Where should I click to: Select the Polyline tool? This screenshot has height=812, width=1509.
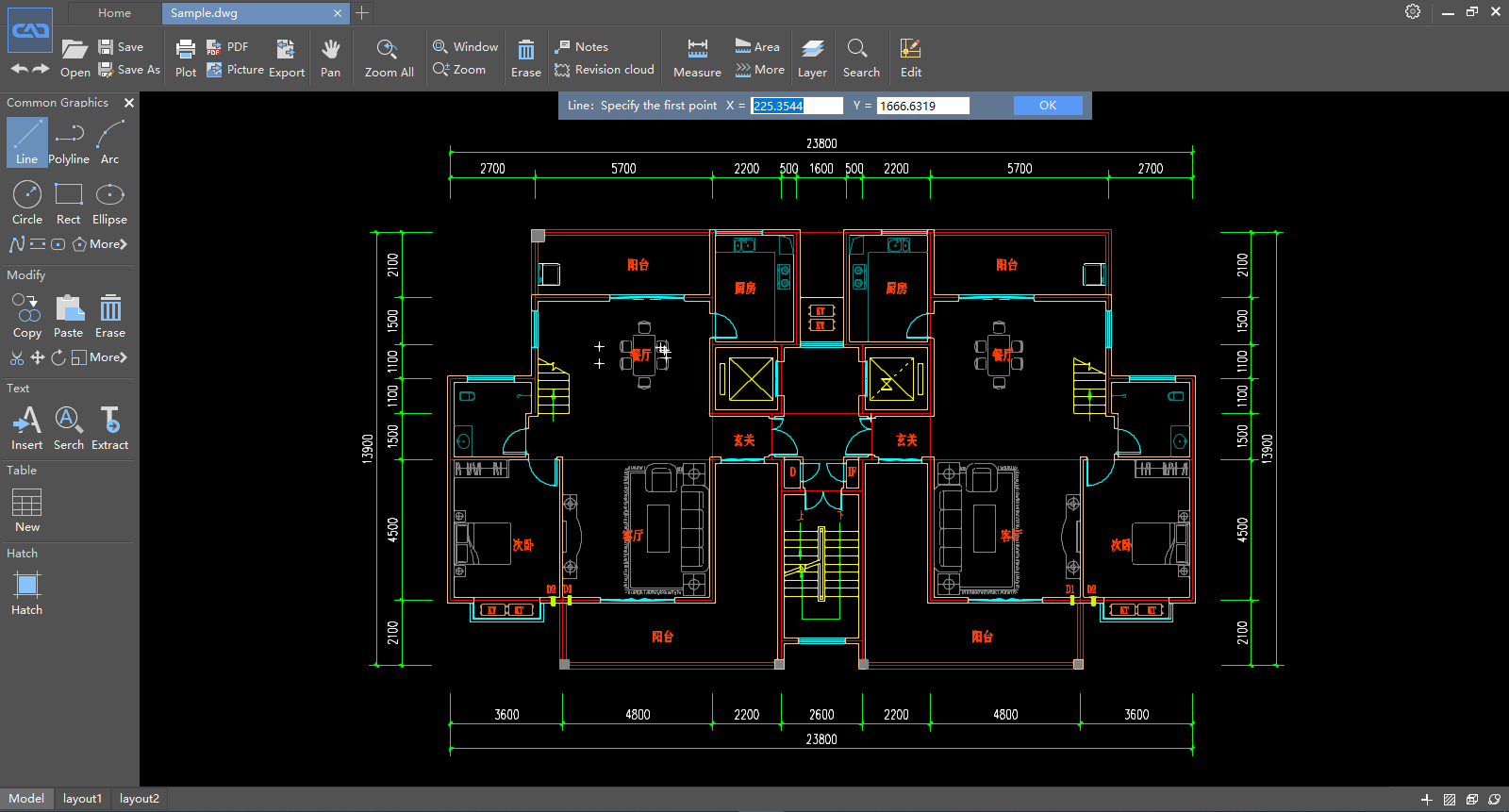[x=69, y=141]
